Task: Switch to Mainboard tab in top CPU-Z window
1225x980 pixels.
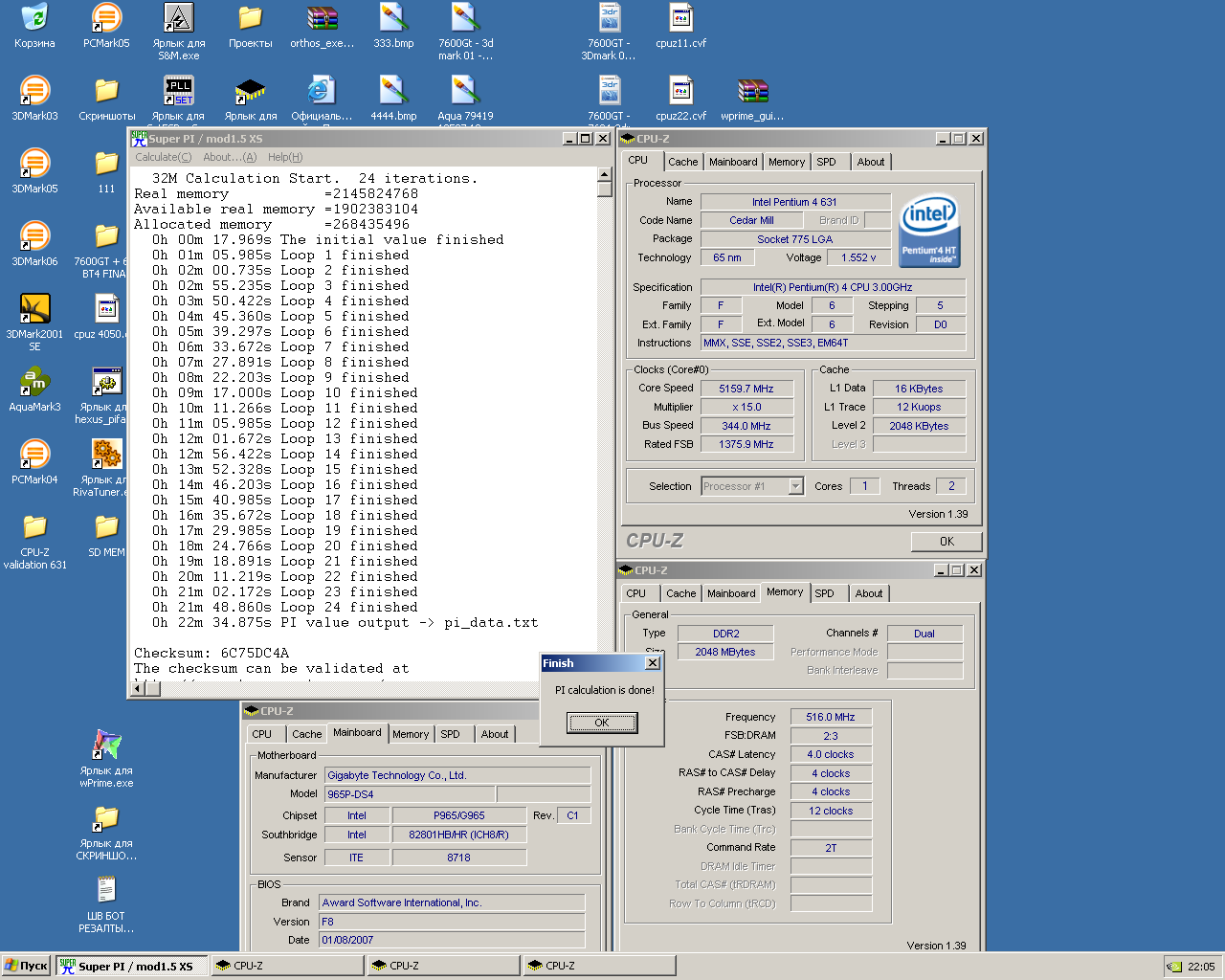Action: point(733,162)
